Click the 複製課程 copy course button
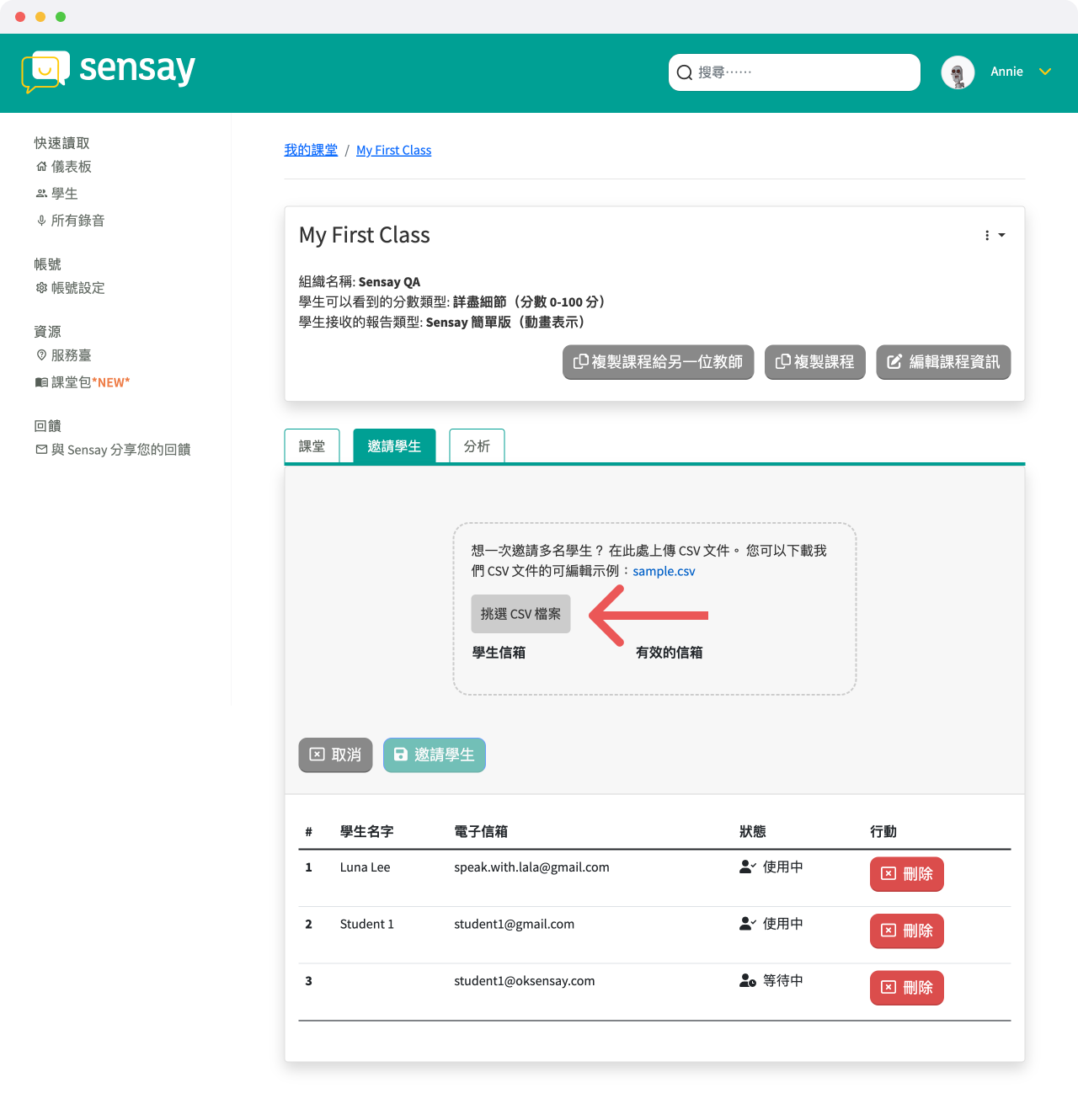Screen dimensions: 1078x1120 coord(814,362)
